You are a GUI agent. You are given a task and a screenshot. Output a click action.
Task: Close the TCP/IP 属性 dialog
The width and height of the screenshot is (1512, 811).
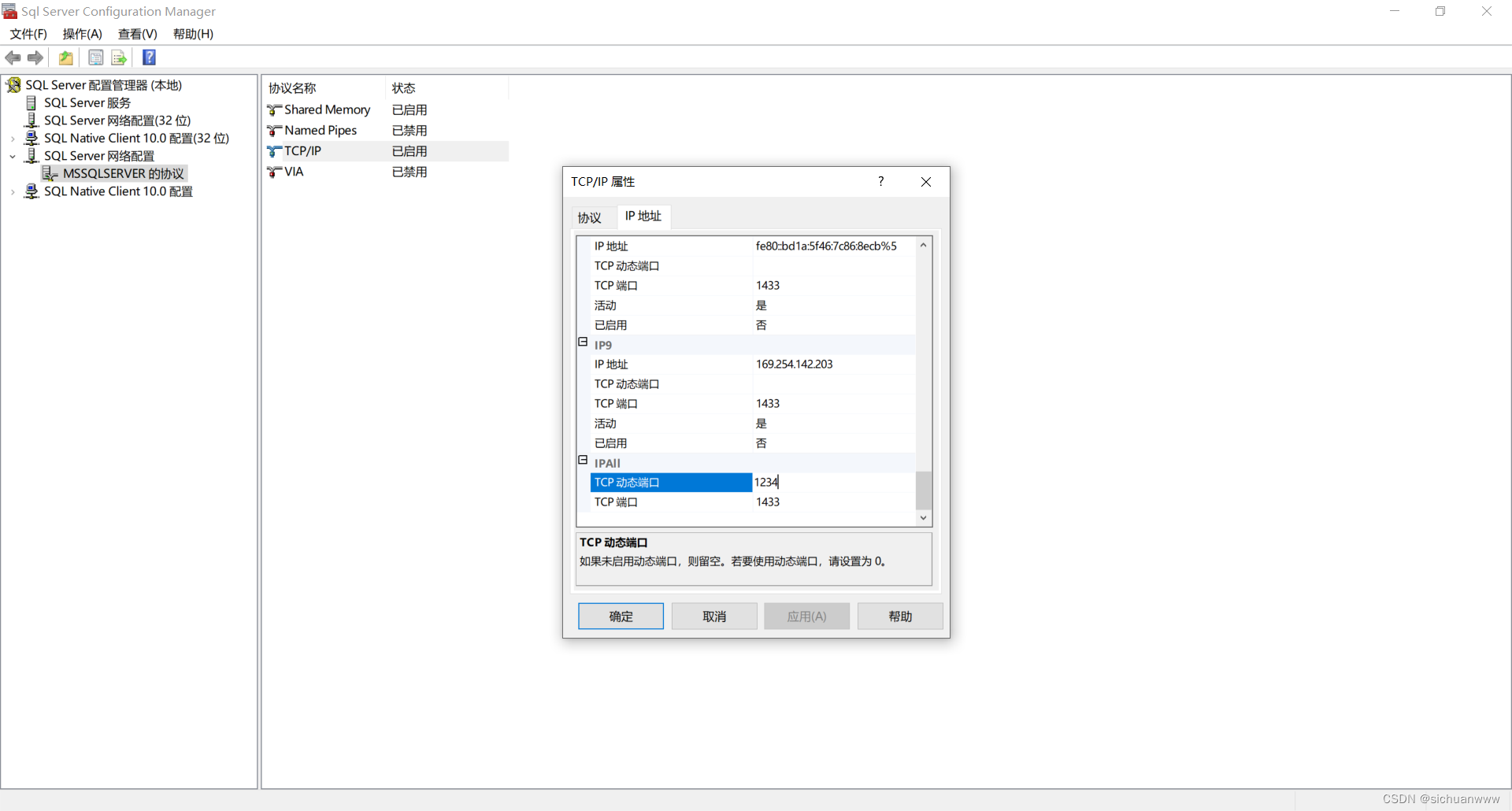pos(926,182)
